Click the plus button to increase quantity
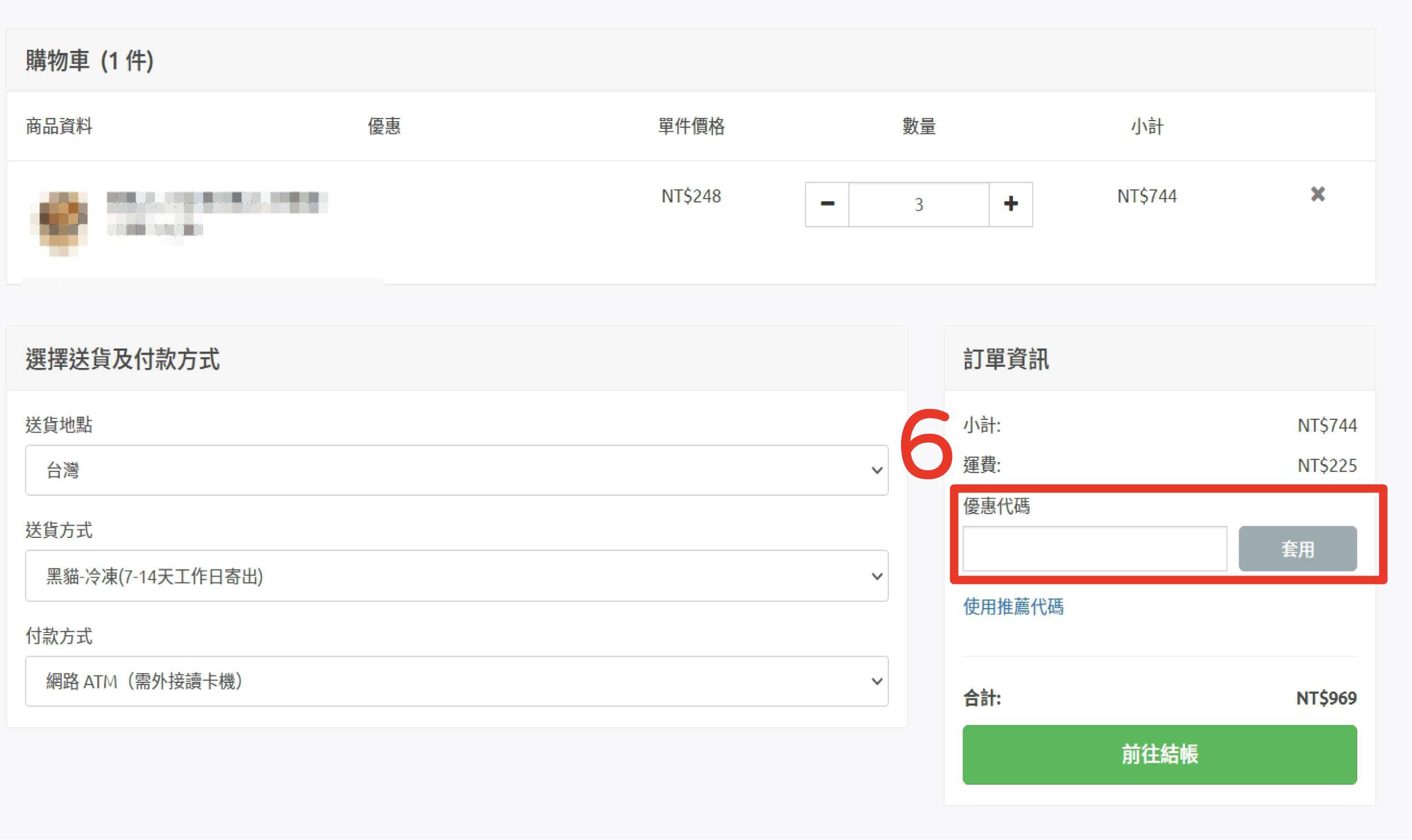 1011,204
